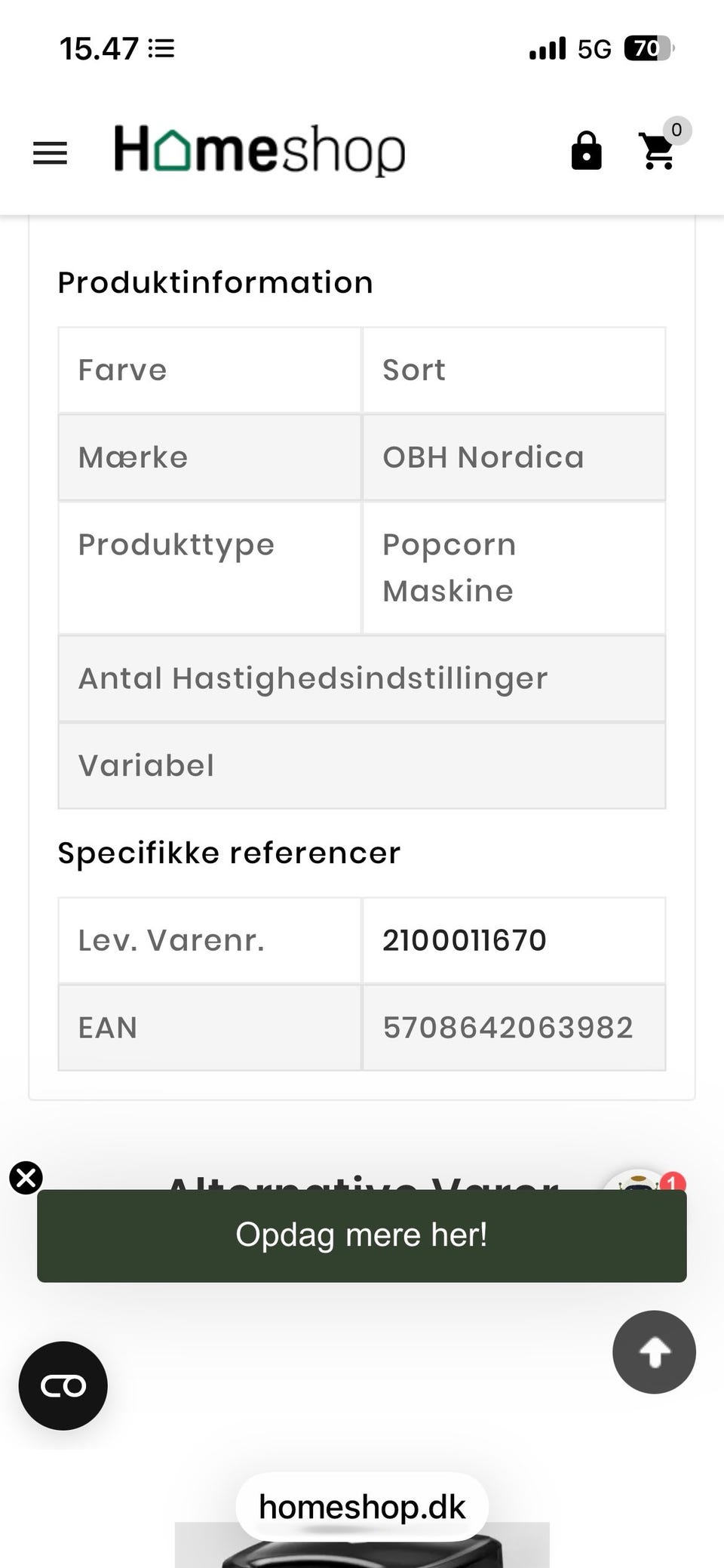Tap the 'Produktinformation' heading
Screen dimensions: 724x1568
(x=216, y=283)
